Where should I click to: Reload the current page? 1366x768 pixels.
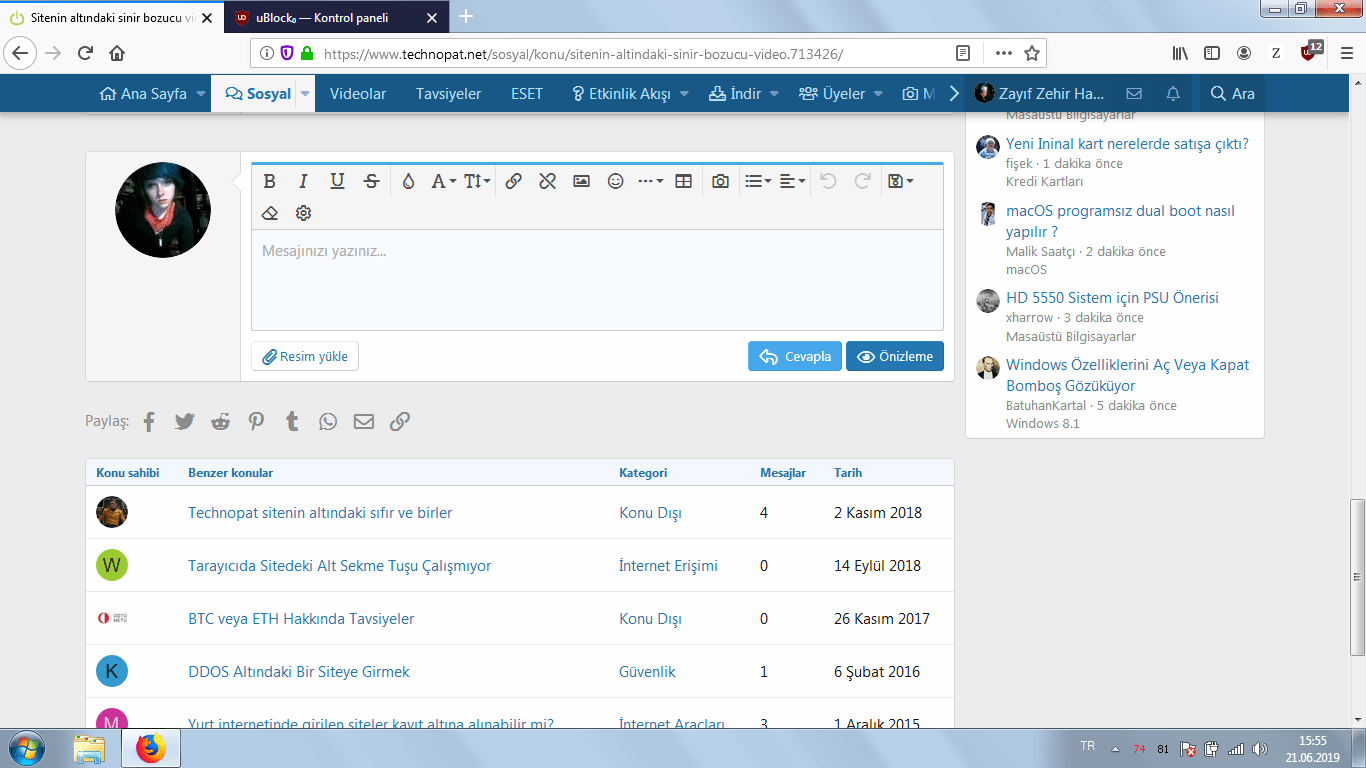click(x=85, y=53)
